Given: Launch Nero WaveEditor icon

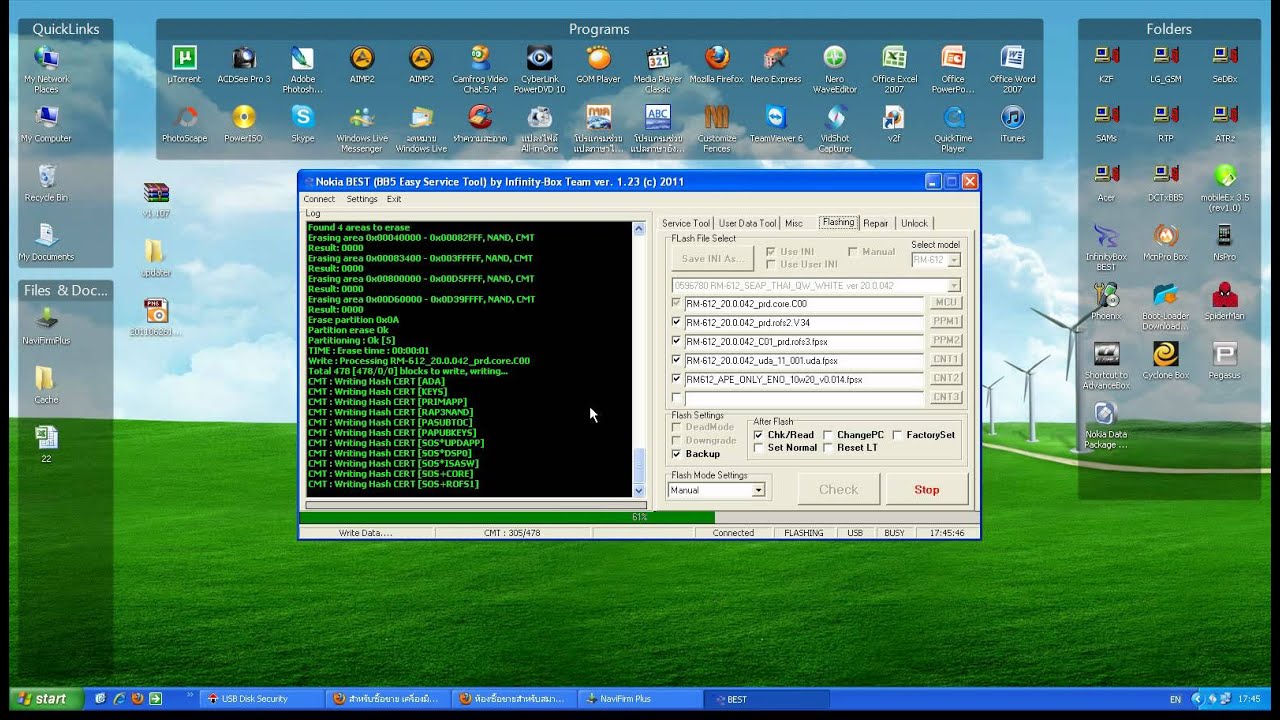Looking at the screenshot, I should point(834,58).
